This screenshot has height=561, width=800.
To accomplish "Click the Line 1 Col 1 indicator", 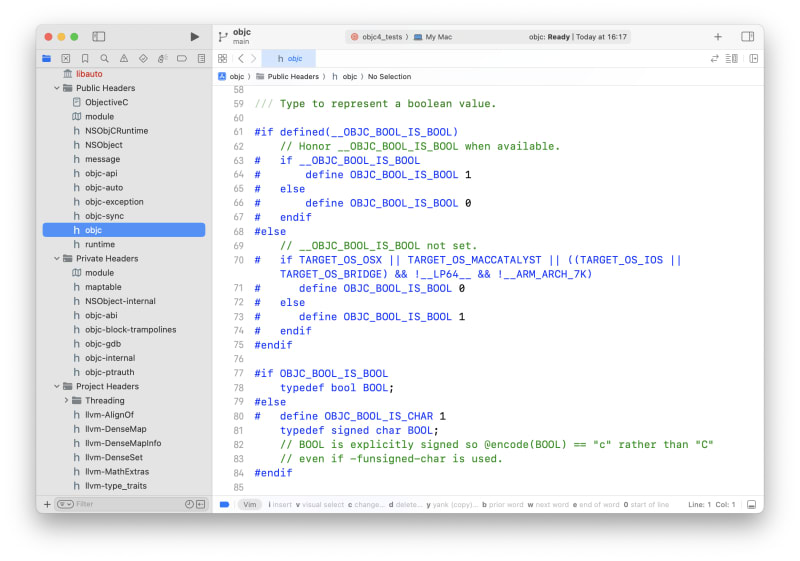I will click(x=712, y=505).
